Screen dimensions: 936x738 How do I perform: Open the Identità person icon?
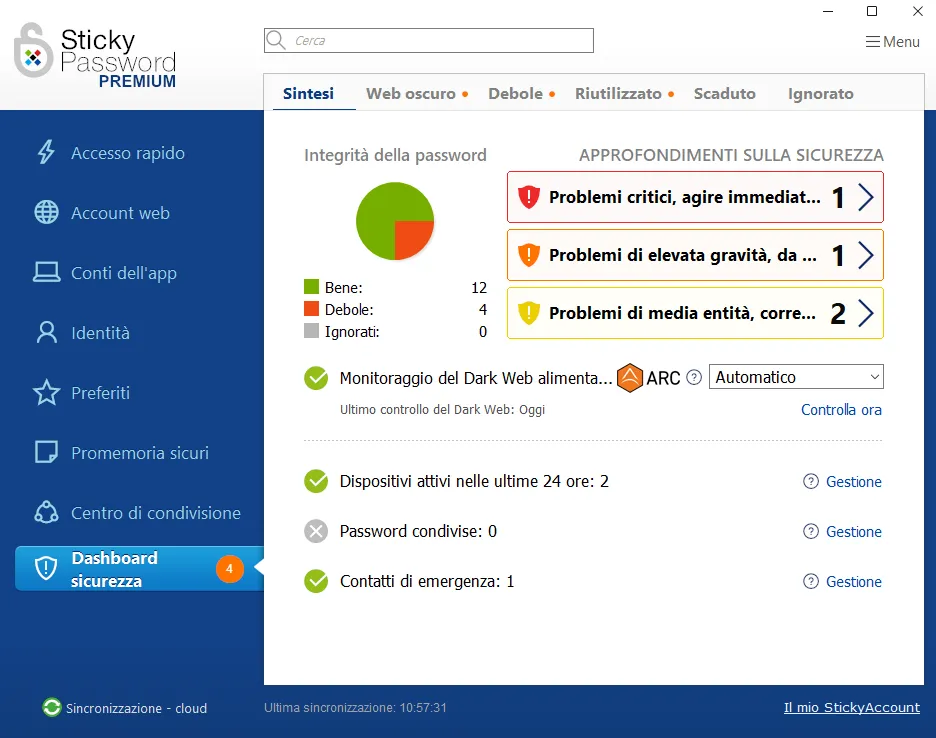pos(46,333)
